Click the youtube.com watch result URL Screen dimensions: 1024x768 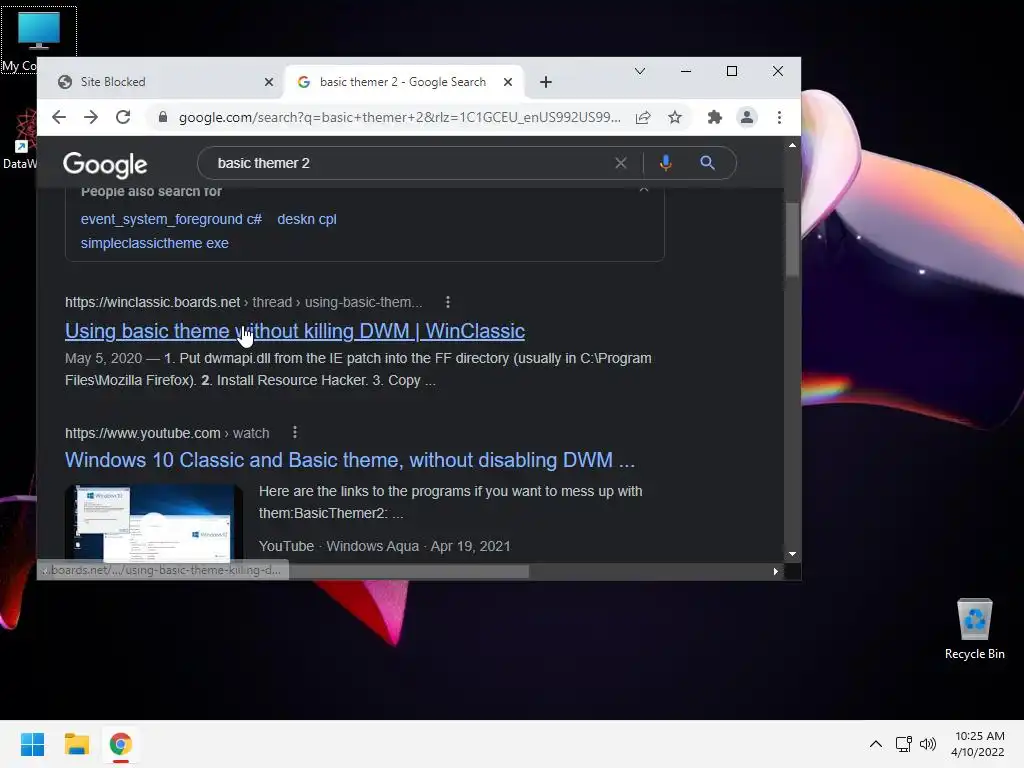(x=167, y=433)
